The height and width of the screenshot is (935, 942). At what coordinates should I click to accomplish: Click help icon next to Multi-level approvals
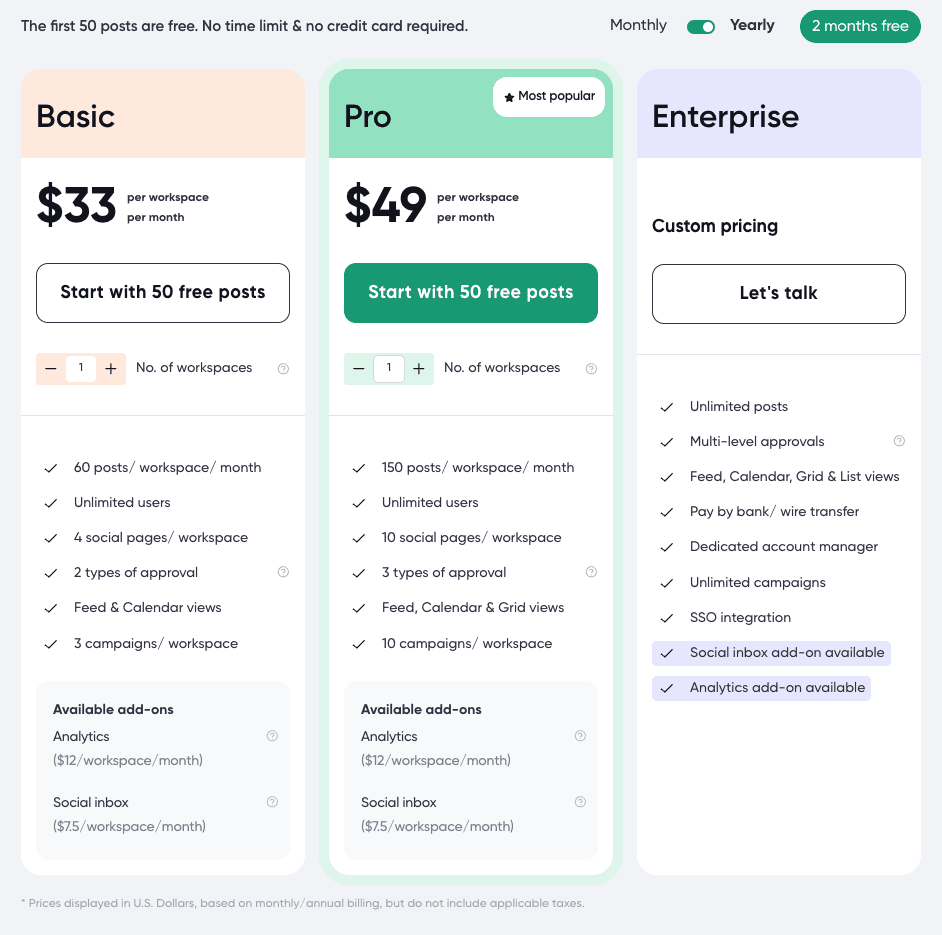click(x=899, y=441)
